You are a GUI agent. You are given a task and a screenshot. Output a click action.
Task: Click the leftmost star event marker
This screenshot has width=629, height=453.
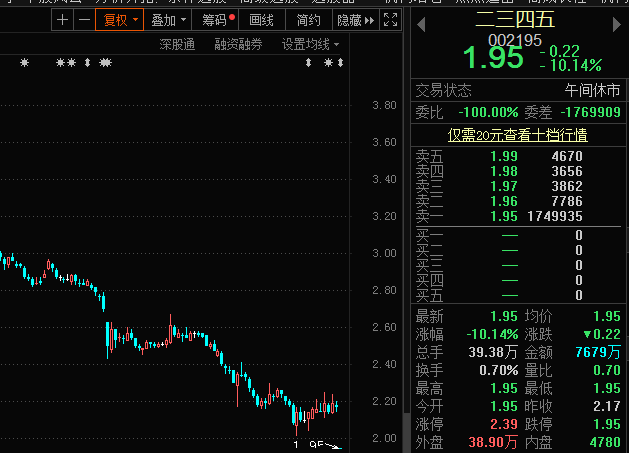(25, 64)
